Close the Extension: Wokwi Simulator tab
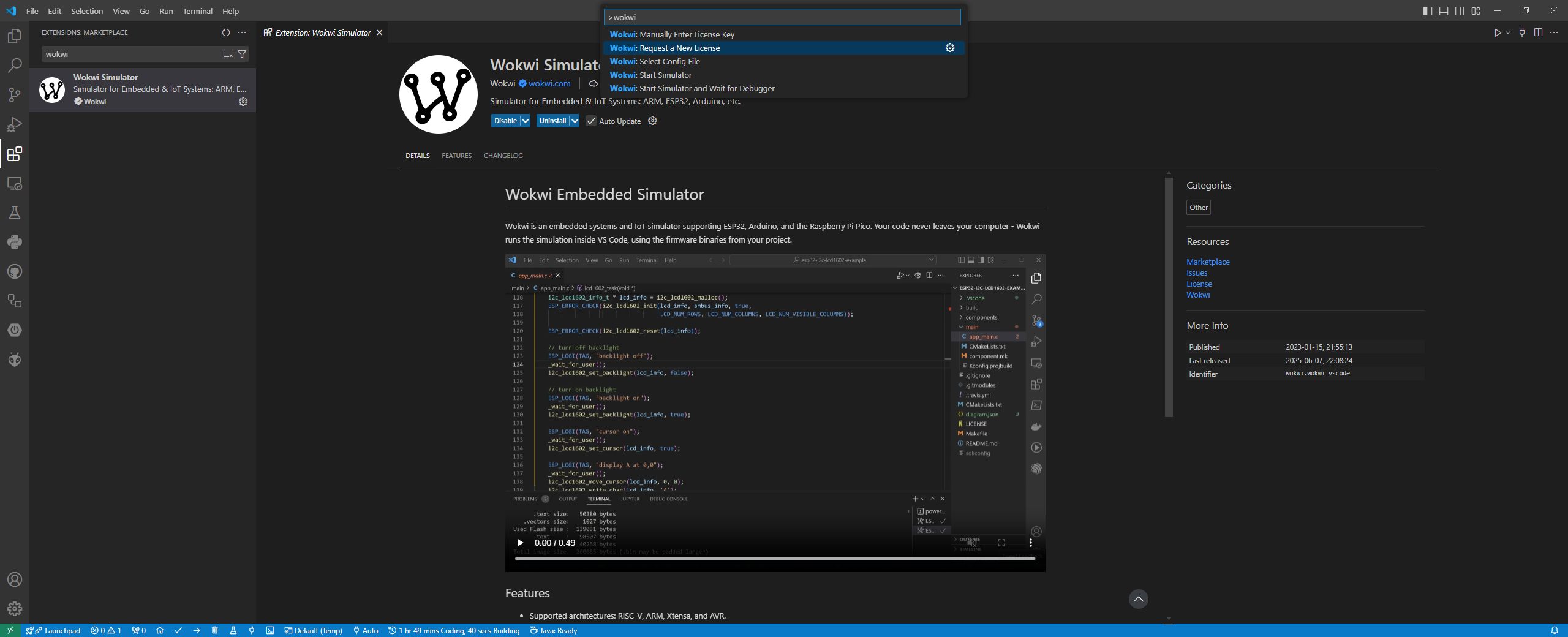This screenshot has height=637, width=1568. pyautogui.click(x=380, y=32)
